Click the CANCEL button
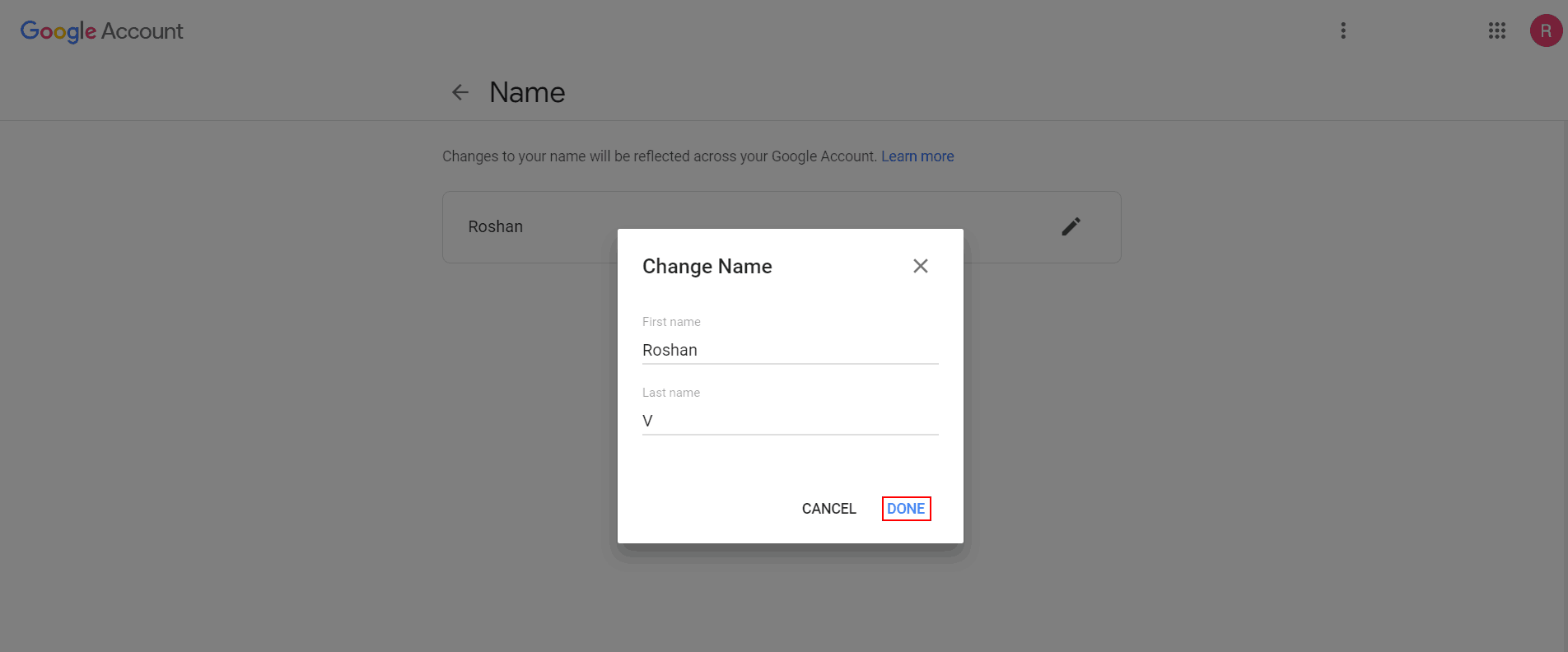 coord(829,509)
